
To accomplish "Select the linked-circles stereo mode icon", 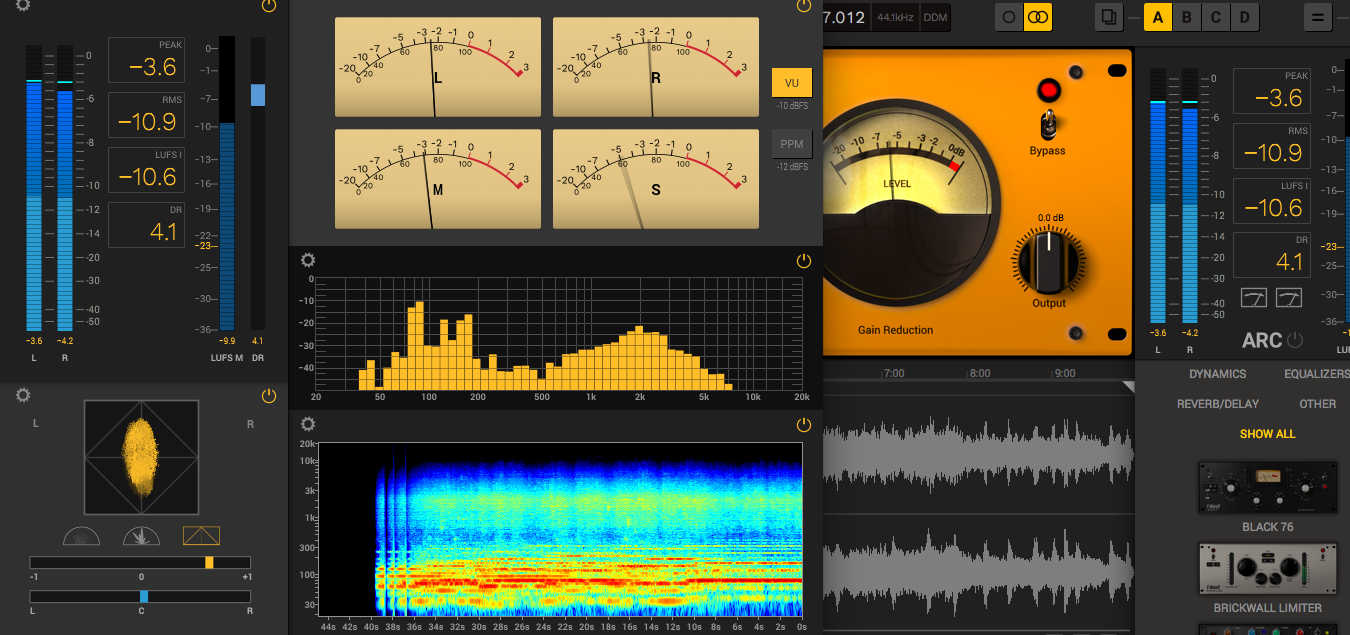I will click(x=1038, y=17).
